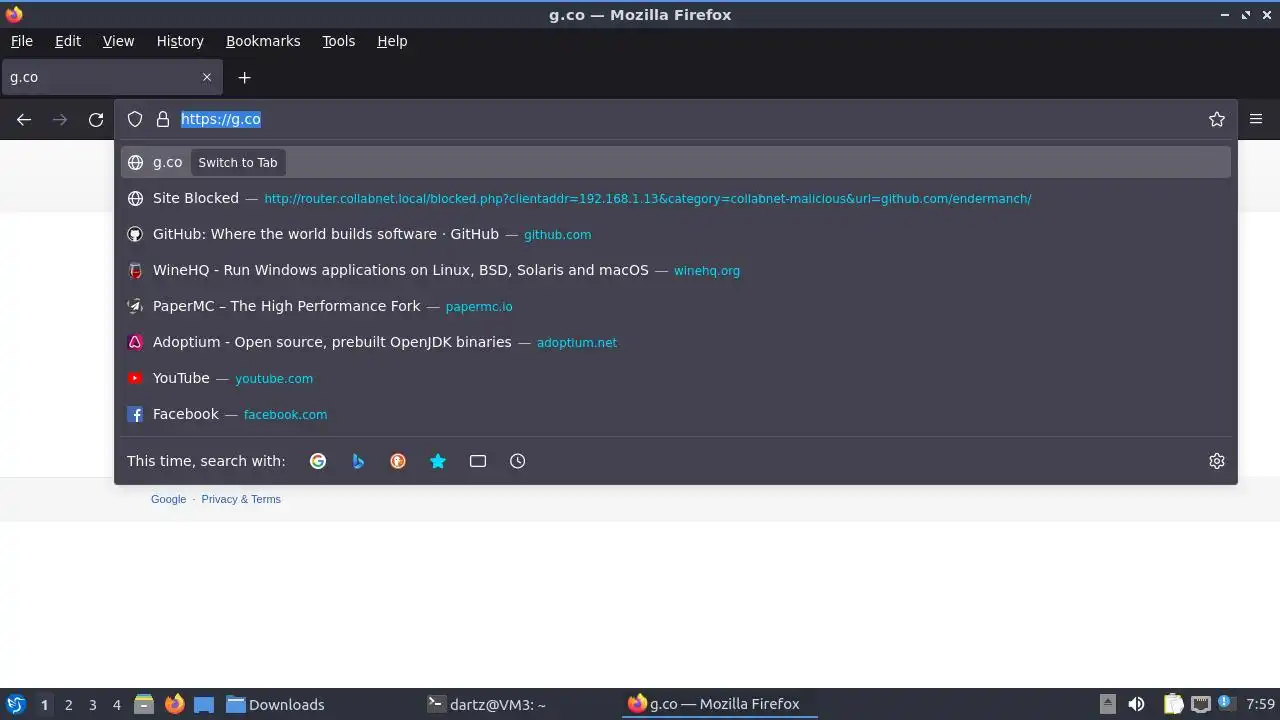Bookmark this page with the star
This screenshot has height=720, width=1280.
click(x=1217, y=119)
